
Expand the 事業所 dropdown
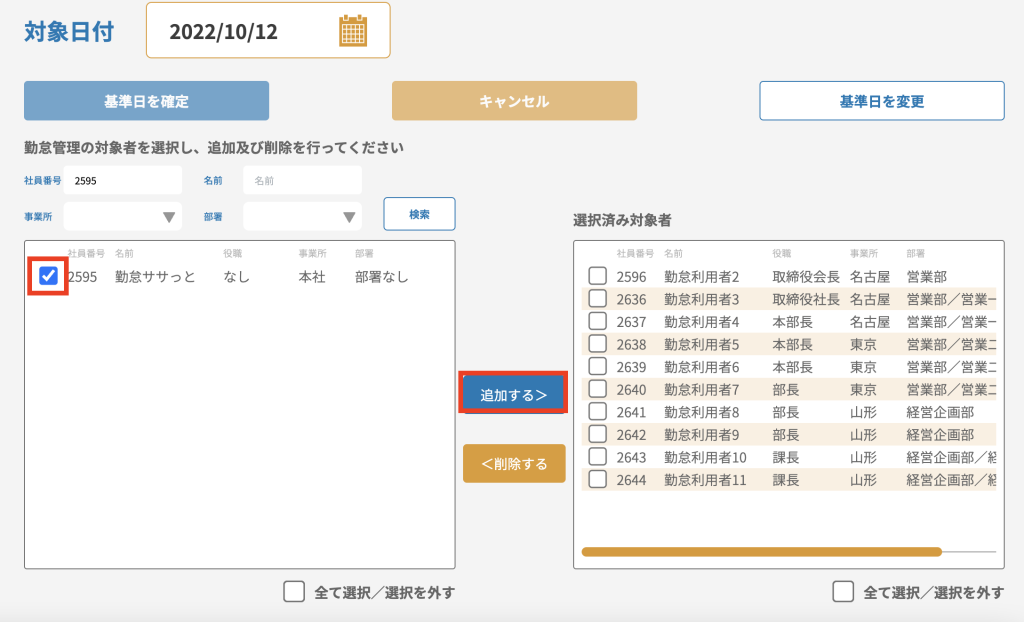123,216
